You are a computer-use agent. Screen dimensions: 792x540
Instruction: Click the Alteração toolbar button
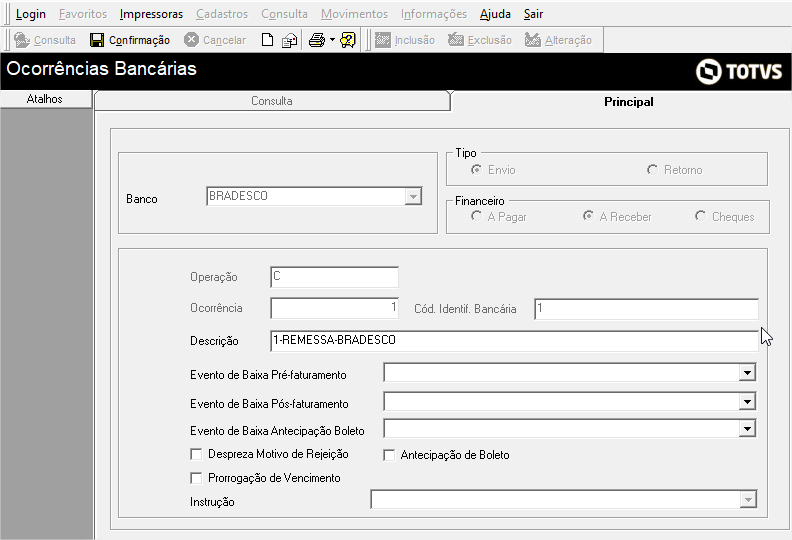pos(558,40)
